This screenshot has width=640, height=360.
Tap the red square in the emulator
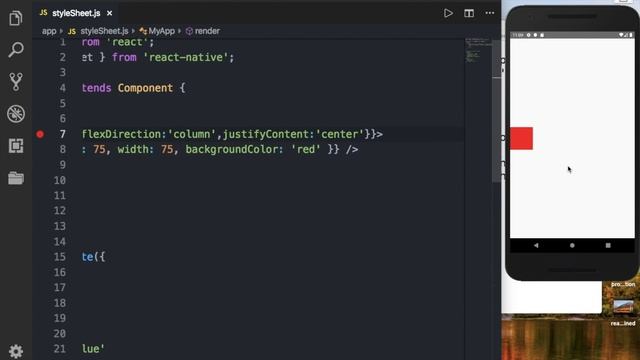click(x=521, y=138)
